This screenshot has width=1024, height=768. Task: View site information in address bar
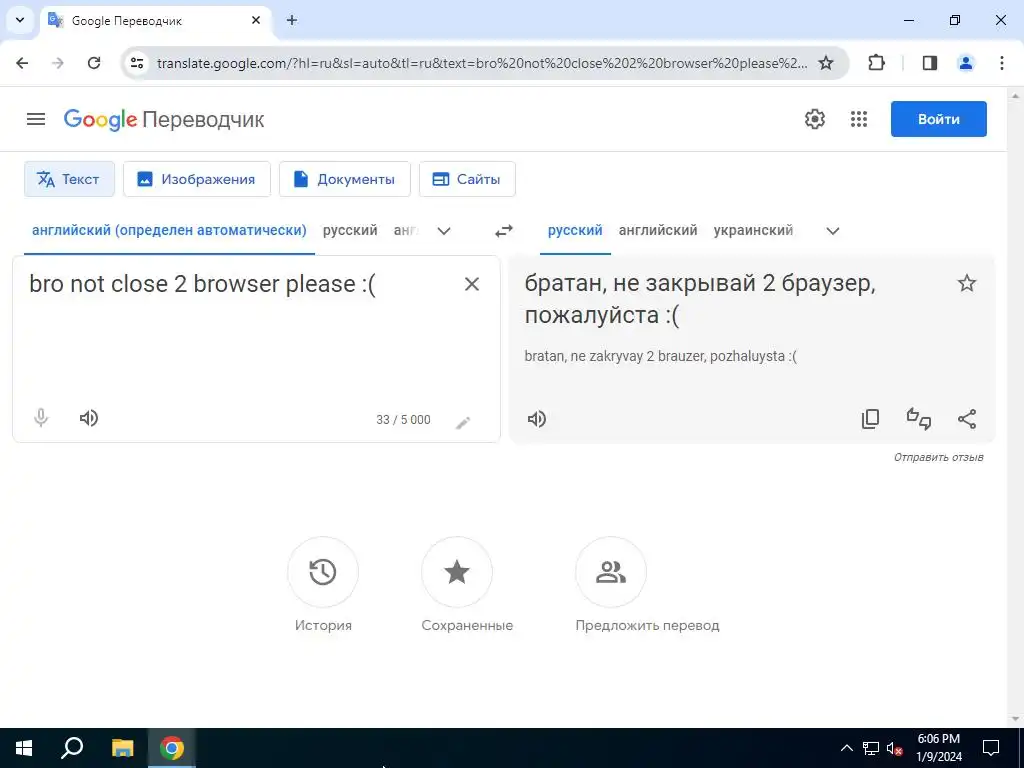136,63
